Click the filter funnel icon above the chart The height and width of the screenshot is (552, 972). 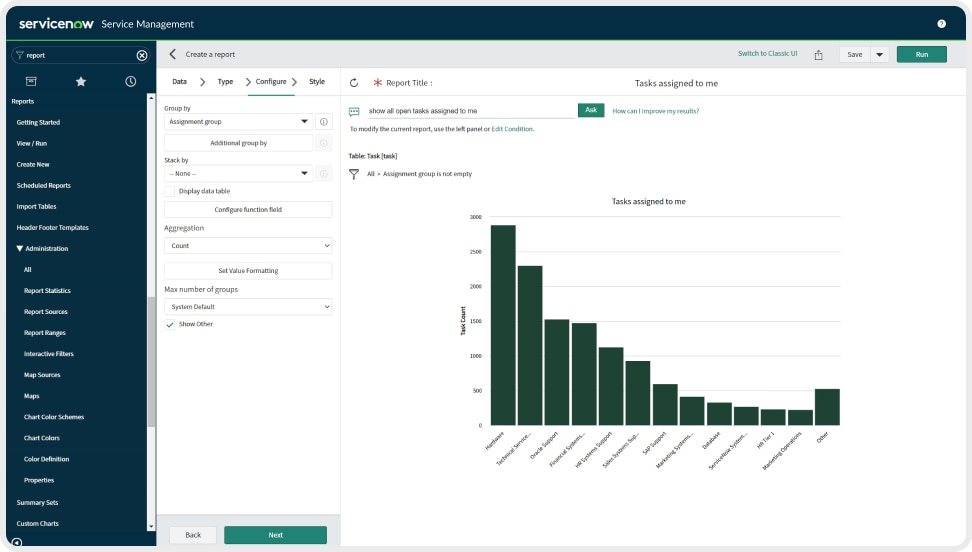point(354,174)
